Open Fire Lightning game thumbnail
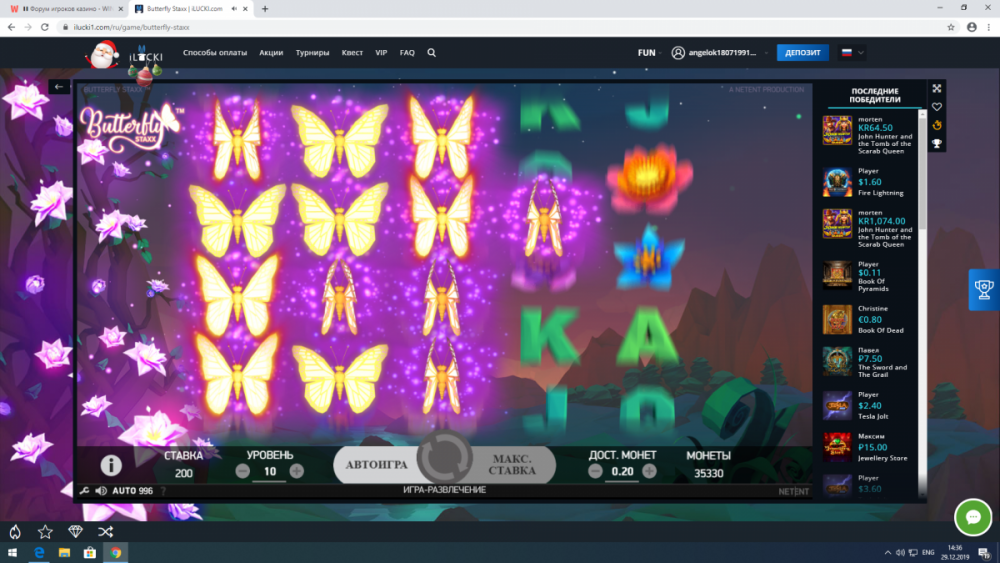 tap(837, 182)
